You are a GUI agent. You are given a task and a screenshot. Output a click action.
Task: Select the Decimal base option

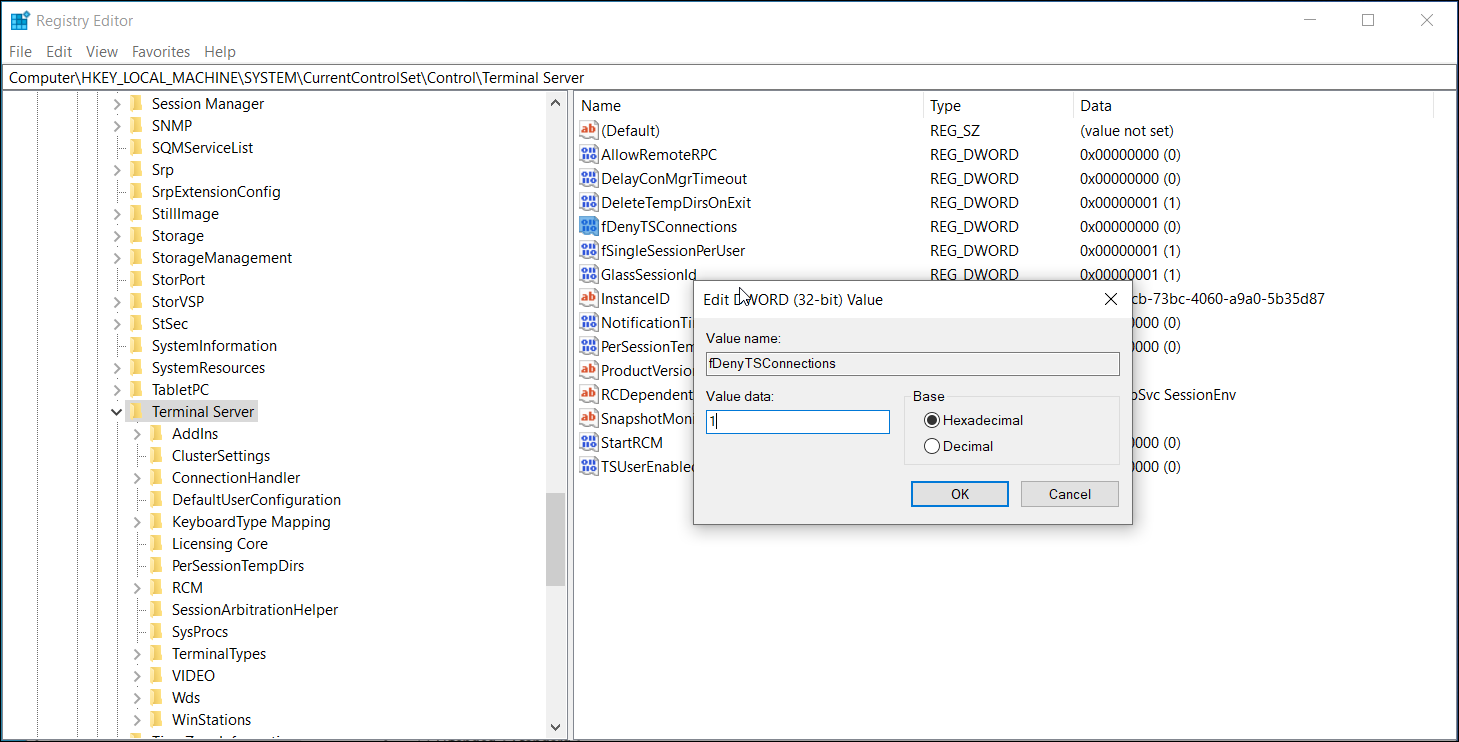pos(932,447)
